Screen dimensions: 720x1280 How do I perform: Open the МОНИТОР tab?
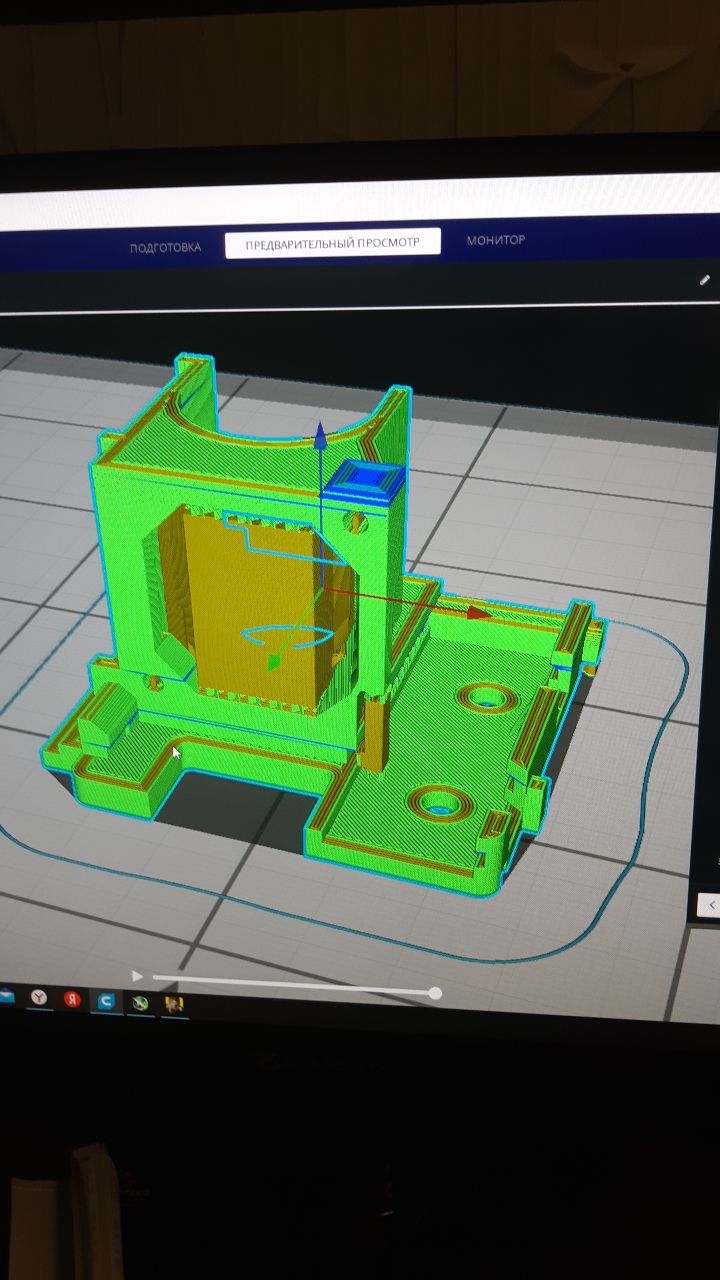pyautogui.click(x=495, y=240)
